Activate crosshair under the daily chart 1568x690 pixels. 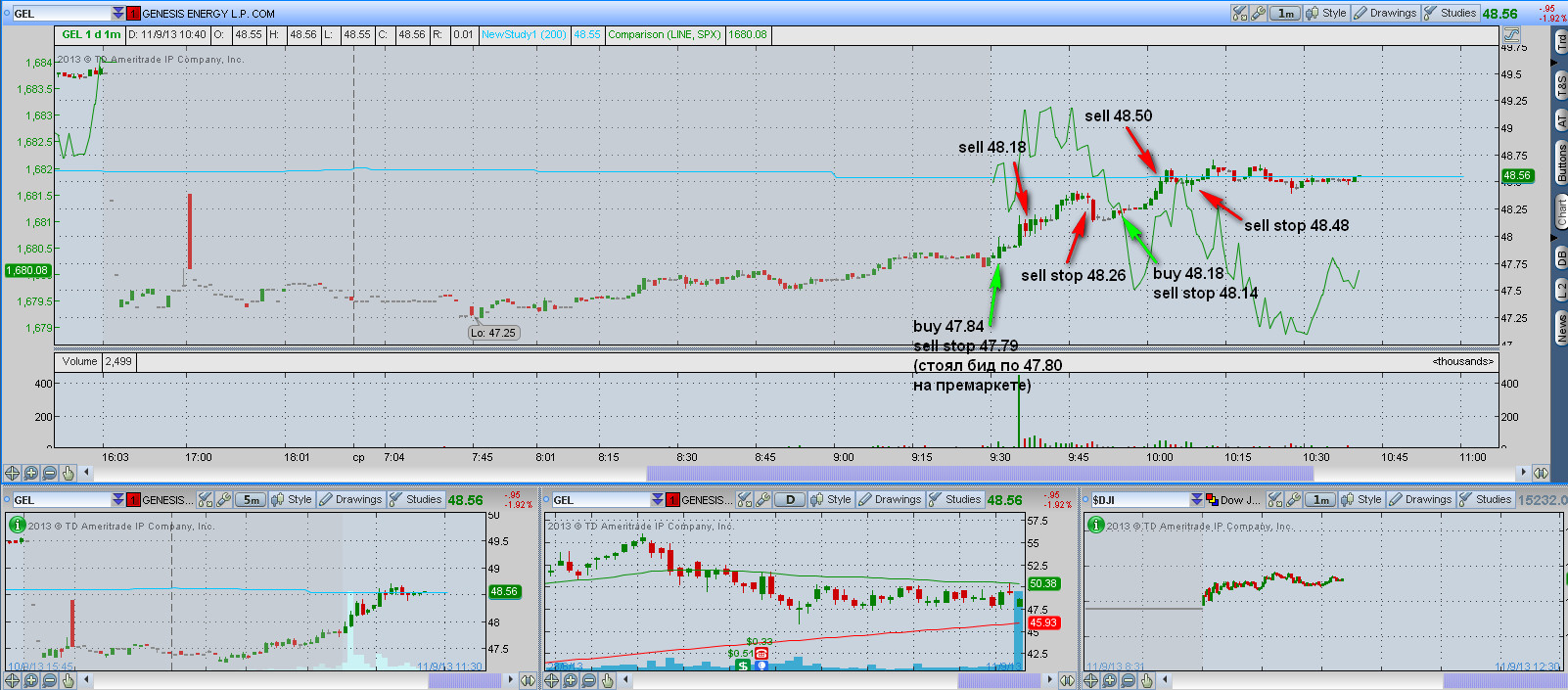[x=552, y=680]
